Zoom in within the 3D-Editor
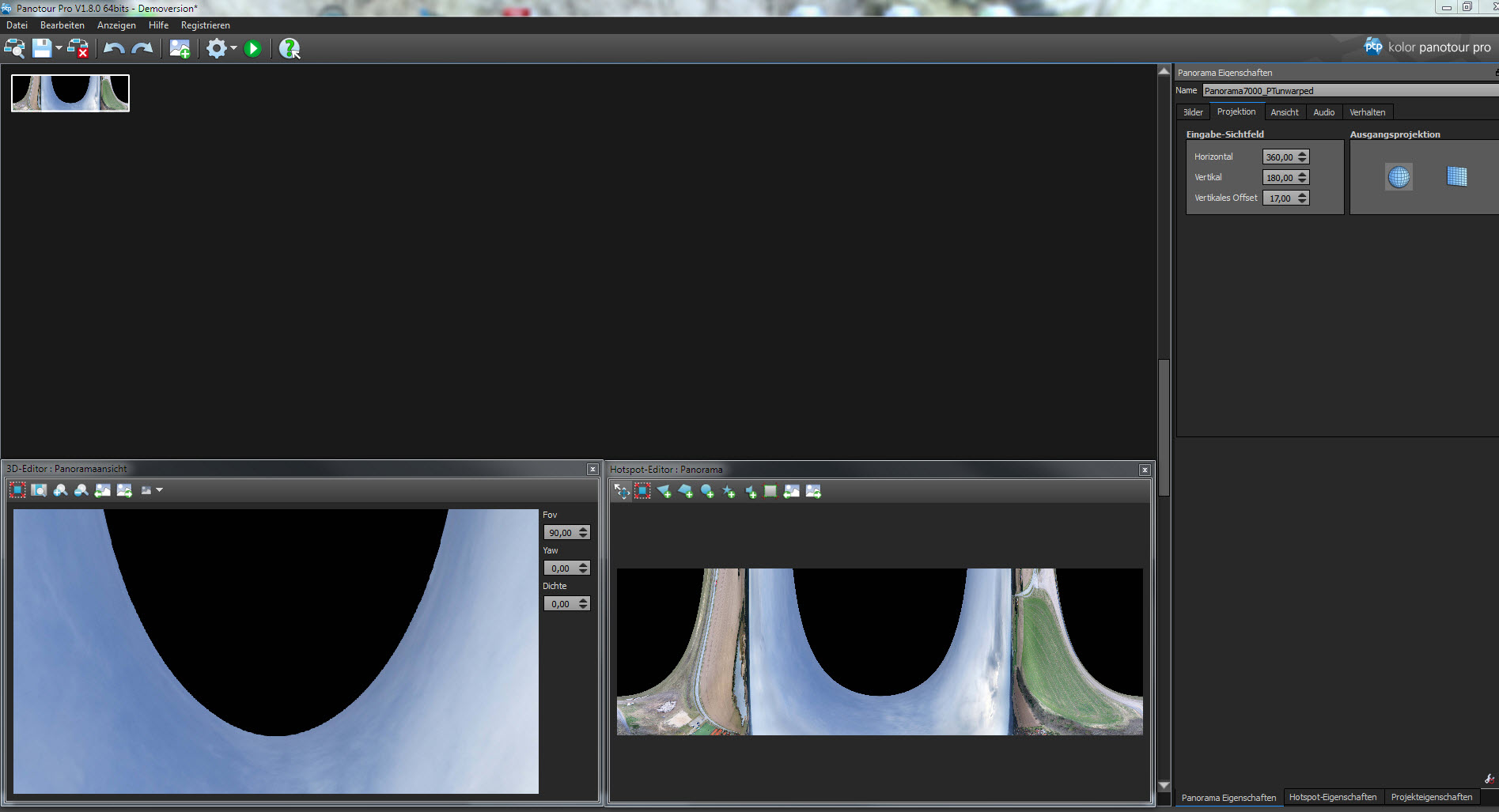This screenshot has width=1499, height=812. click(x=60, y=490)
